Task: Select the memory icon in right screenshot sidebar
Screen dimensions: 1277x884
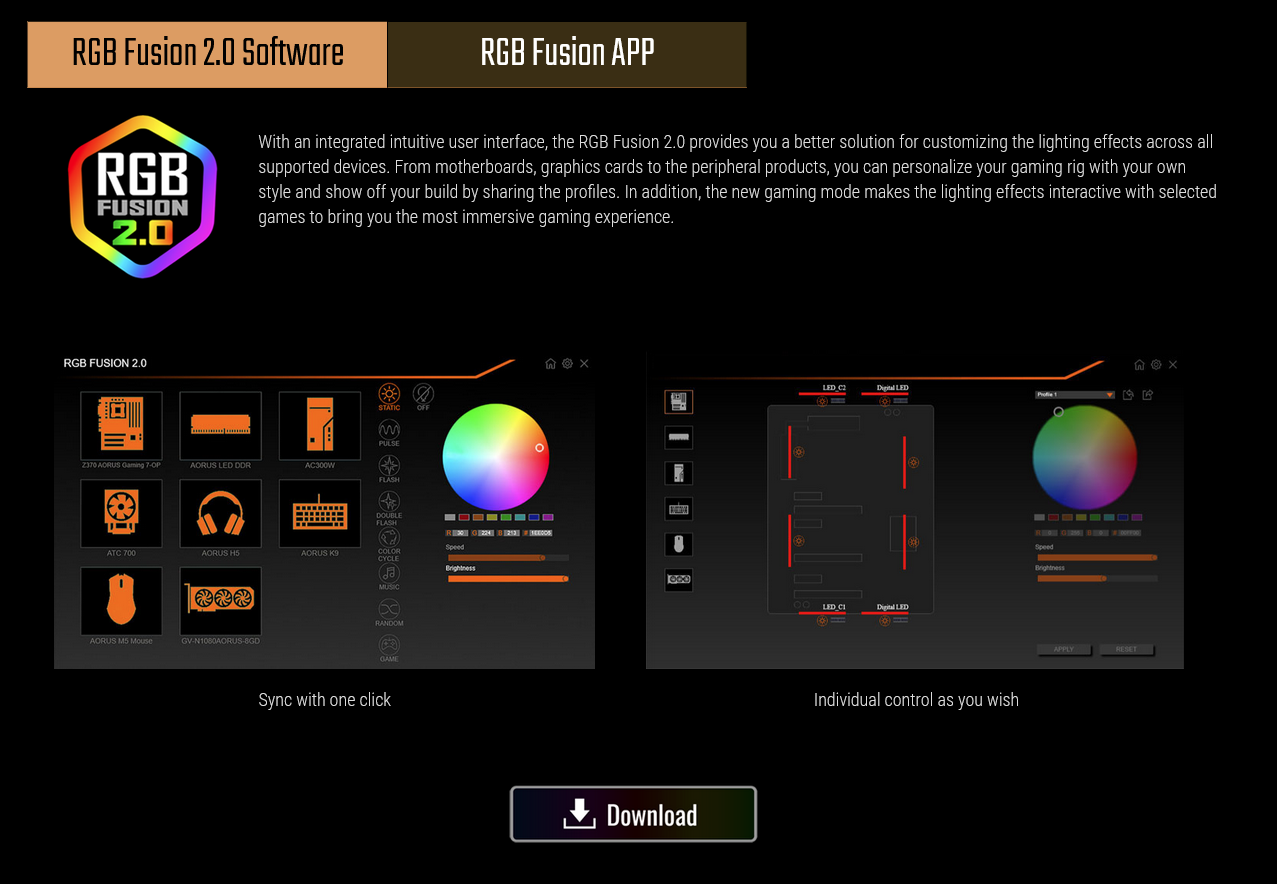Action: (678, 437)
